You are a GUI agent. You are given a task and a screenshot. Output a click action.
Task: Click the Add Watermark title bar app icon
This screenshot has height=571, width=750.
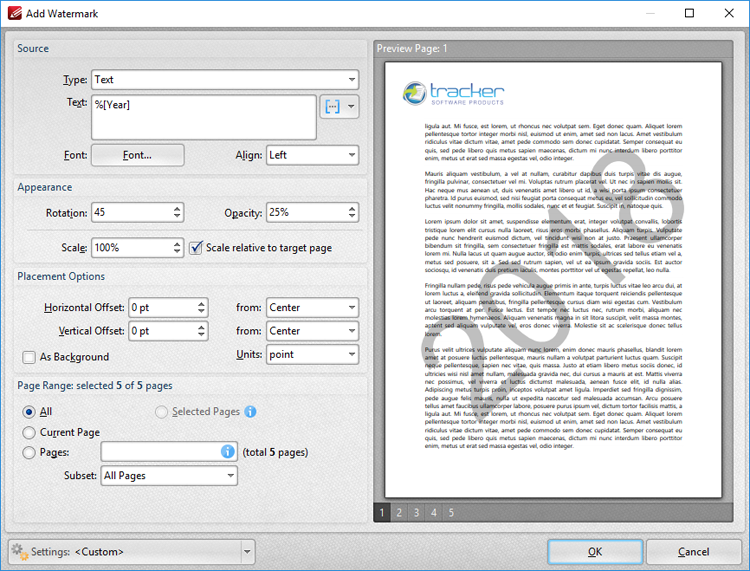pos(14,13)
